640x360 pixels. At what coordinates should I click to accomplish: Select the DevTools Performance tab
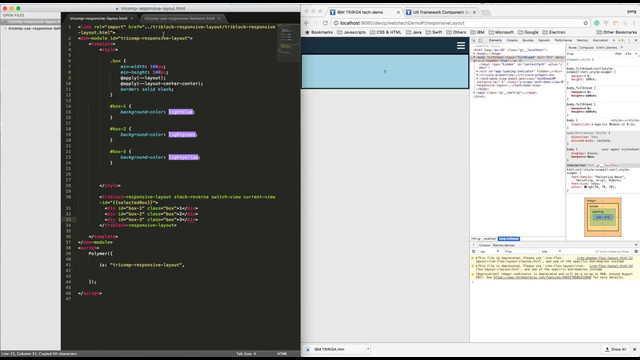tap(563, 40)
